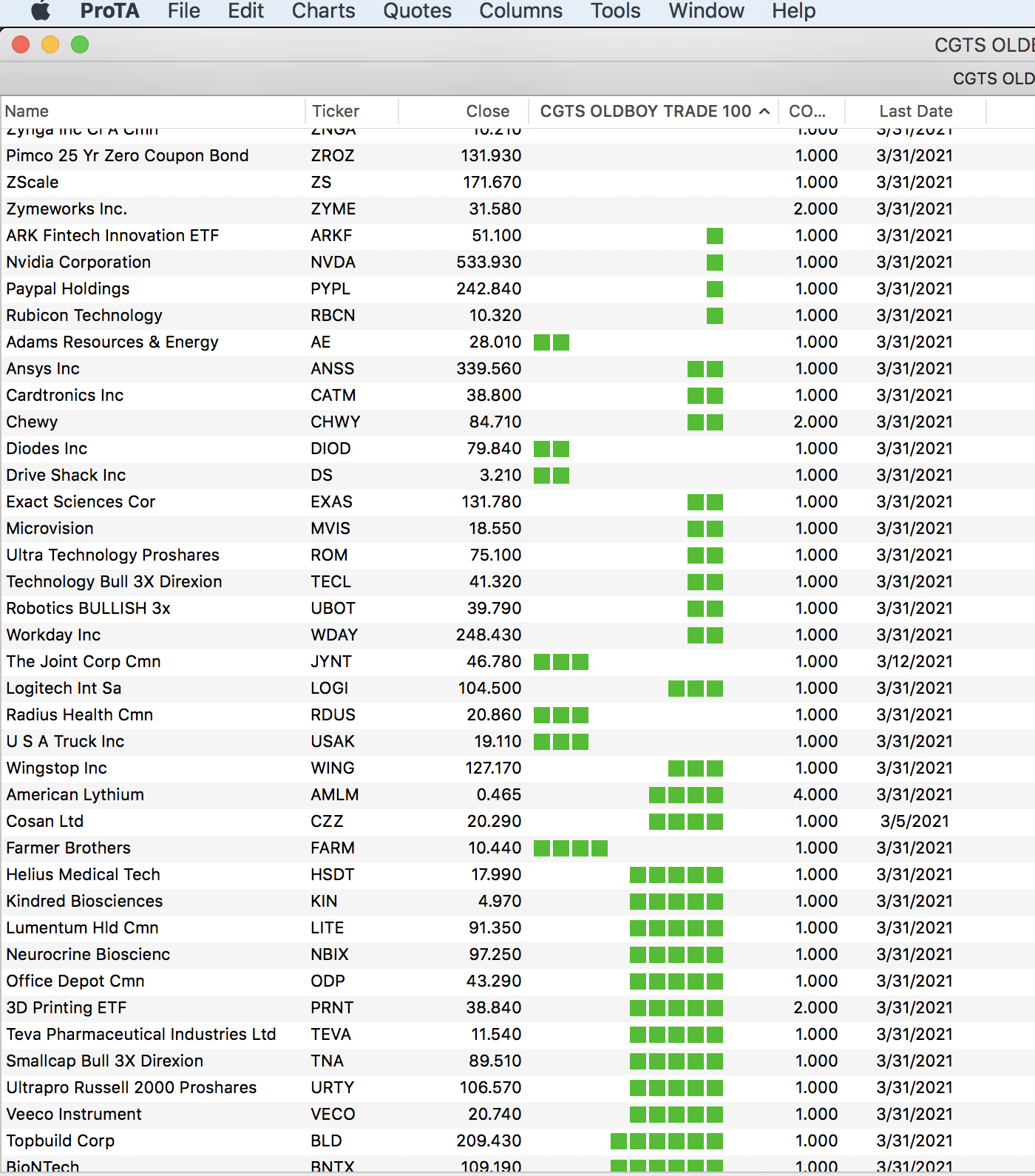
Task: Click the CATM ticker cell
Action: (x=333, y=396)
